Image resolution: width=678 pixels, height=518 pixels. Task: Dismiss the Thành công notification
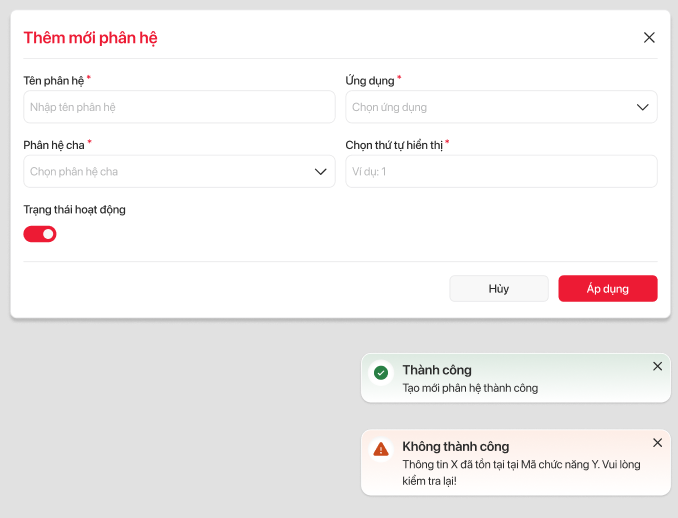(x=657, y=366)
